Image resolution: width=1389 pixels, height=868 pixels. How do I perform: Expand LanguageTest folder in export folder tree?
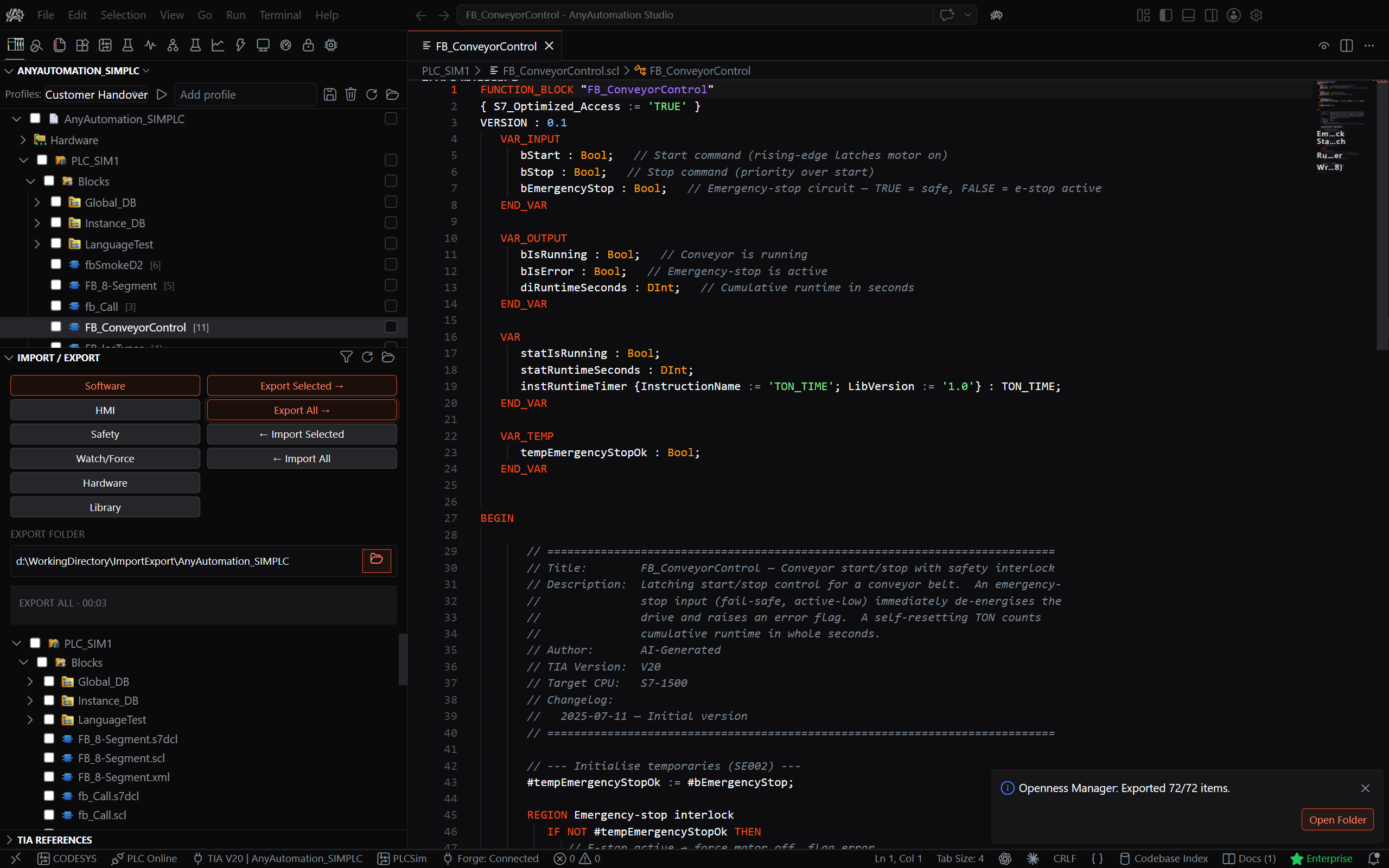pos(30,719)
